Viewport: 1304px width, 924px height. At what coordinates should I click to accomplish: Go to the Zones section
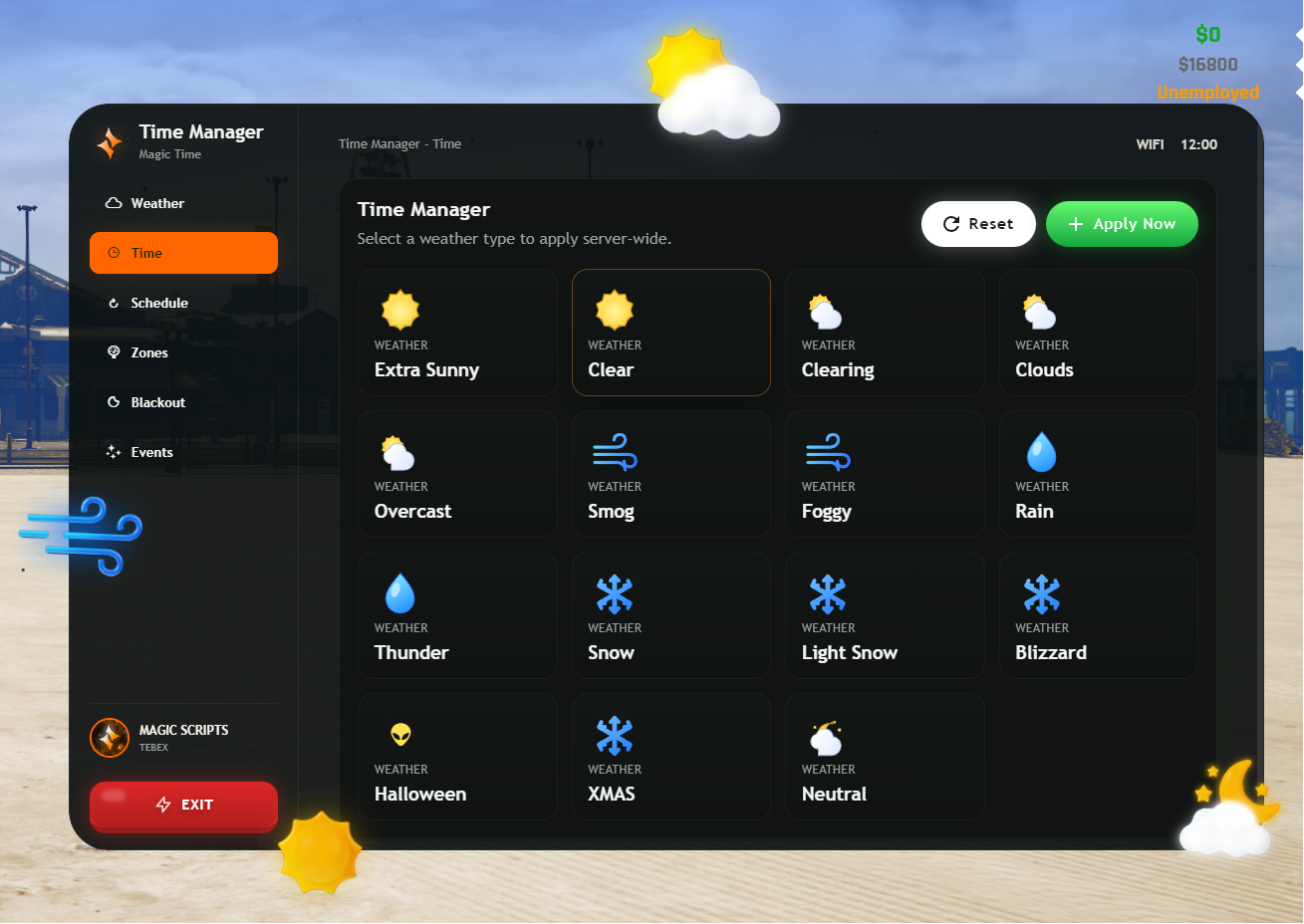(x=183, y=352)
